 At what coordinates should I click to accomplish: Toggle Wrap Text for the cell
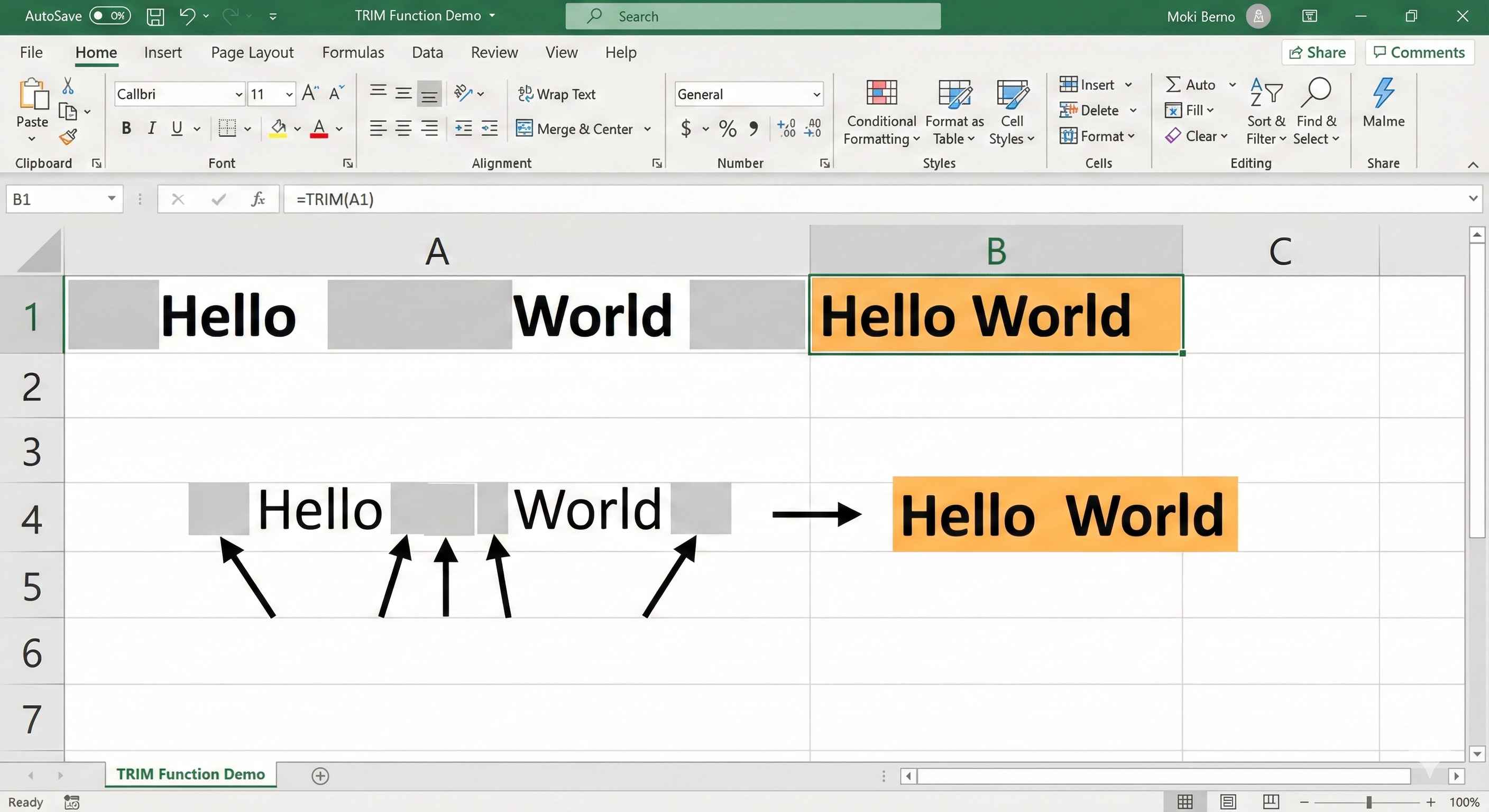click(x=557, y=94)
